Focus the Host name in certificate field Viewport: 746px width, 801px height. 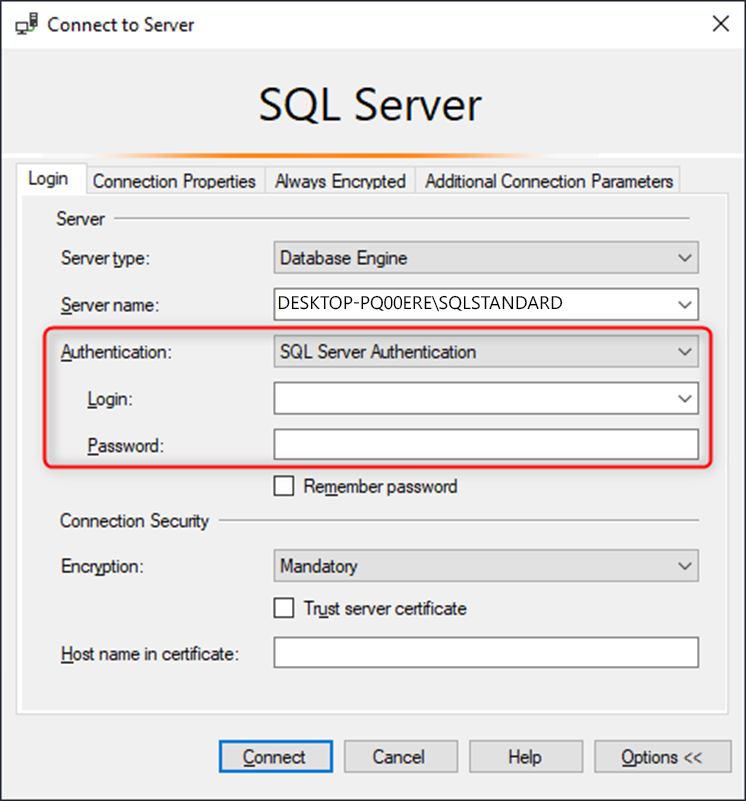pos(486,653)
